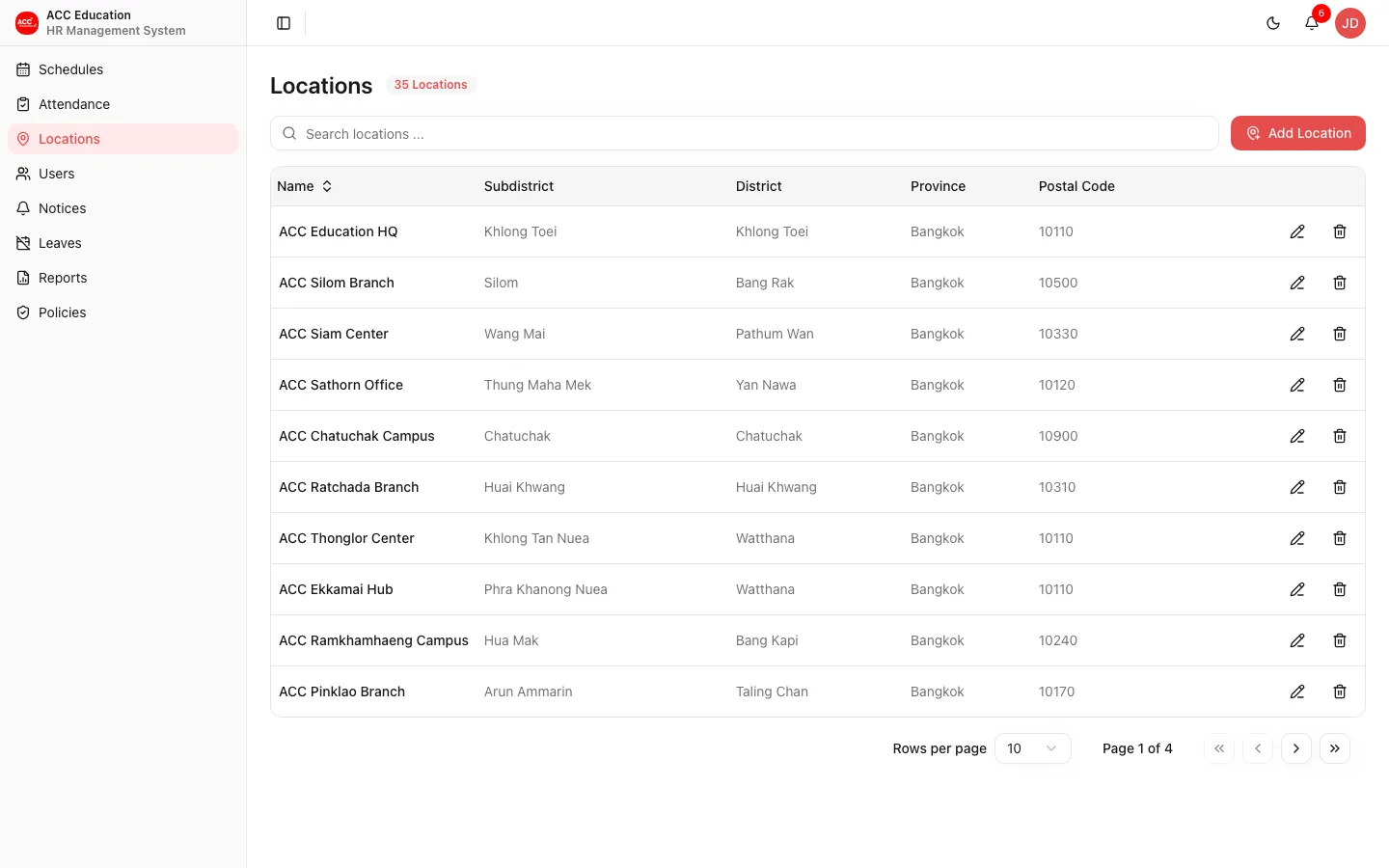The image size is (1389, 868).
Task: Toggle the sidebar panel
Action: tap(284, 23)
